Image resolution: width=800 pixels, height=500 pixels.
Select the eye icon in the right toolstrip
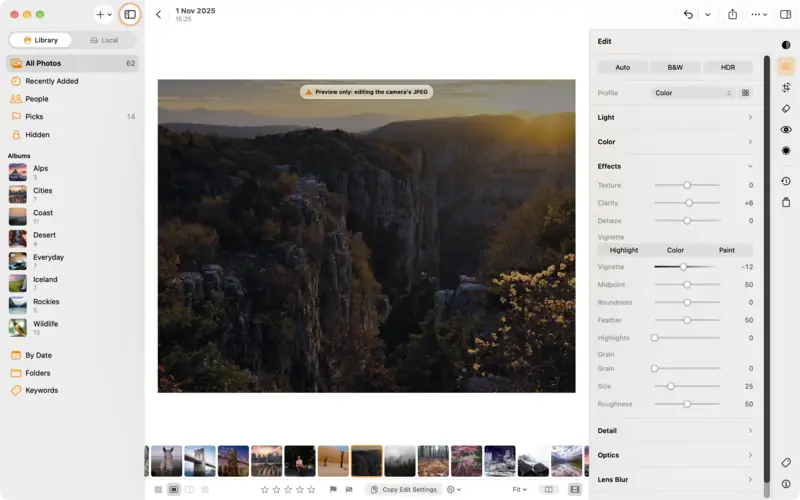point(786,130)
